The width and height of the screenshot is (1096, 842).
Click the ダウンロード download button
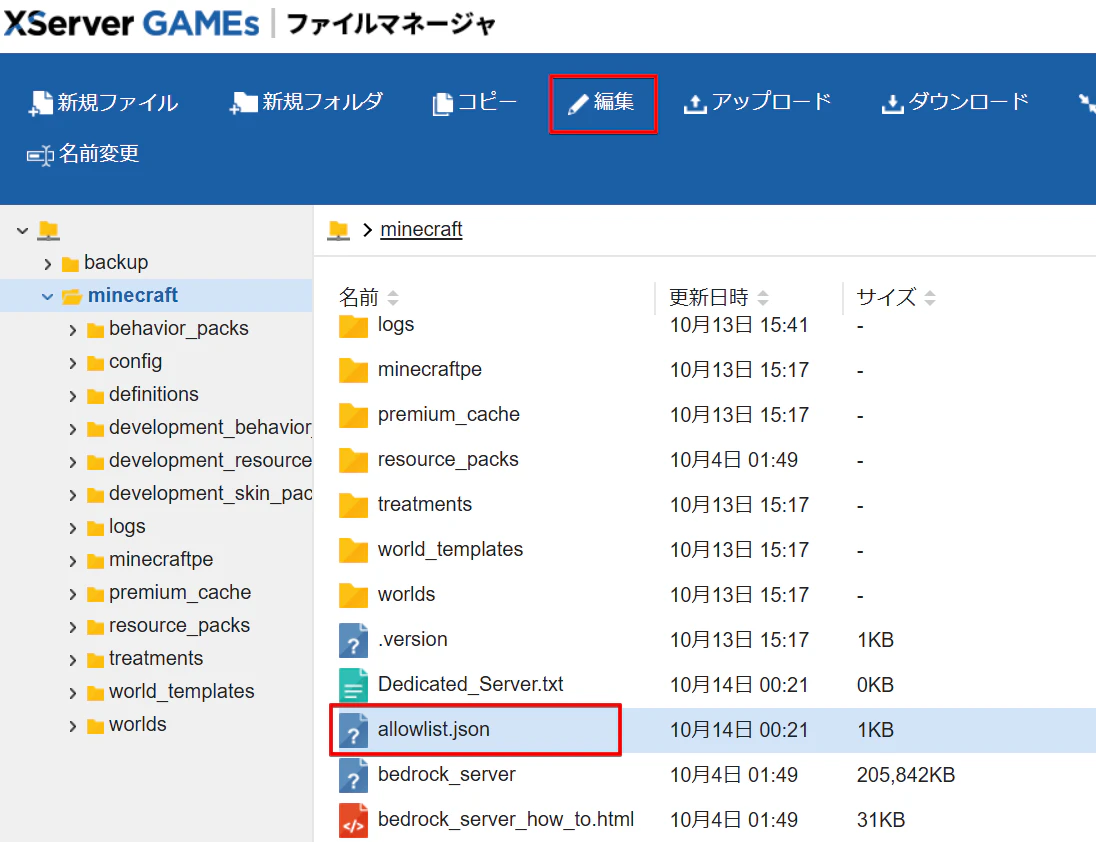point(955,103)
